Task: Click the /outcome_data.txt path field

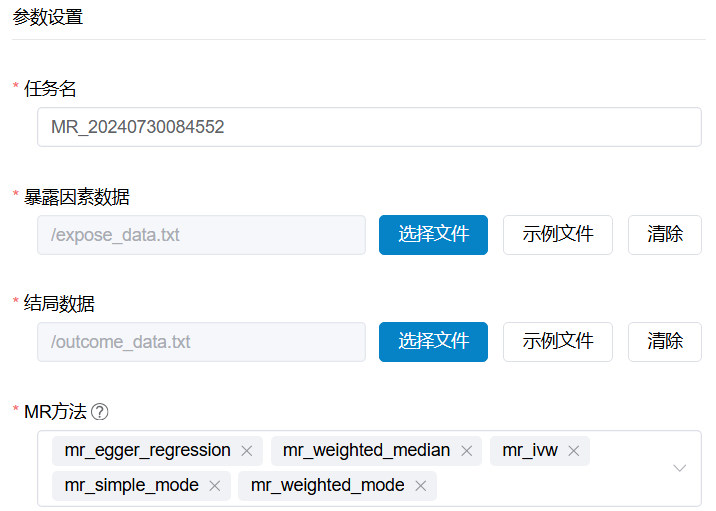Action: click(201, 342)
